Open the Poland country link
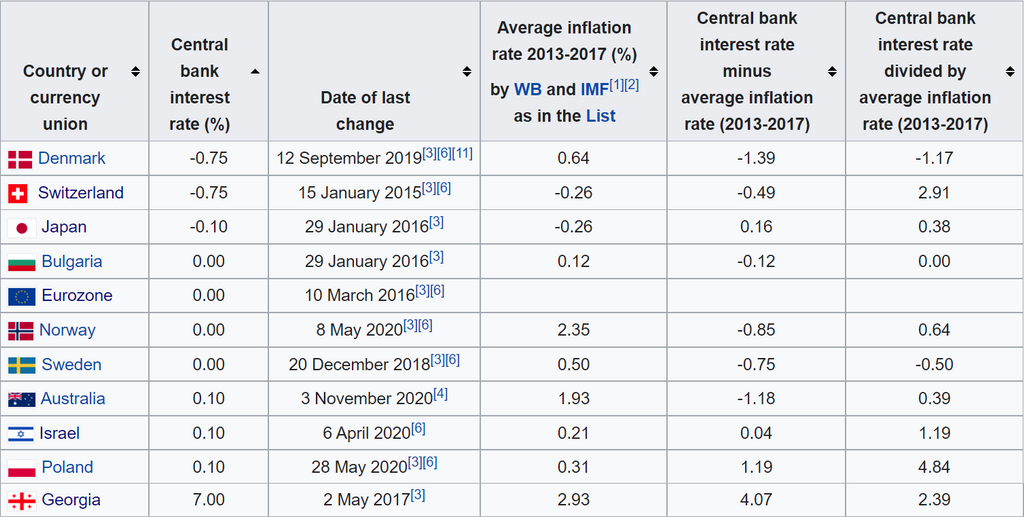The width and height of the screenshot is (1024, 517). 67,467
